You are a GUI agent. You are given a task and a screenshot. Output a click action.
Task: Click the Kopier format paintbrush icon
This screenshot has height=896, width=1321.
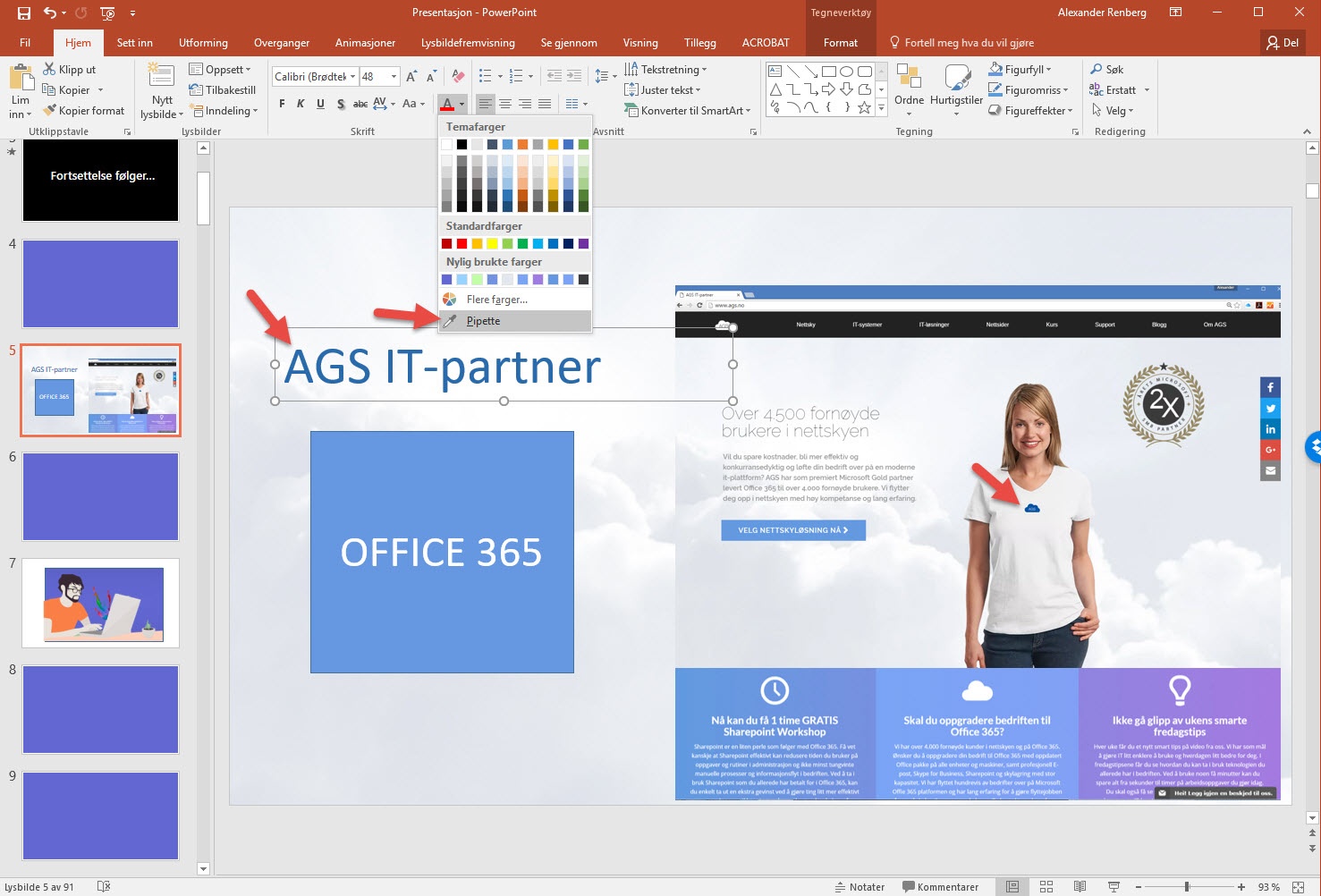(50, 111)
